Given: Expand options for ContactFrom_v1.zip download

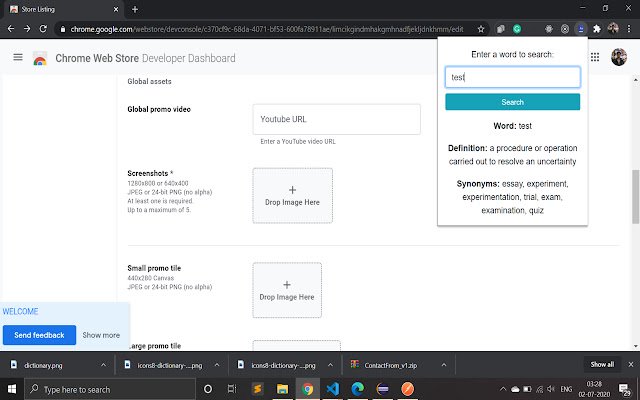Looking at the screenshot, I should 444,365.
